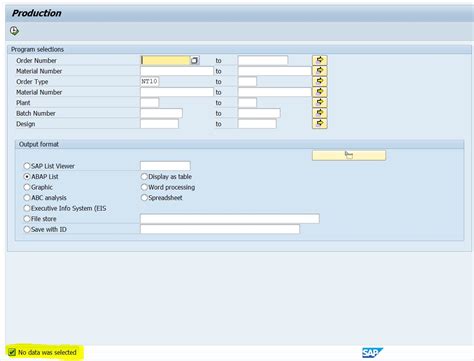Click the Production title text
Viewport: 474px width, 361px height.
(37, 13)
